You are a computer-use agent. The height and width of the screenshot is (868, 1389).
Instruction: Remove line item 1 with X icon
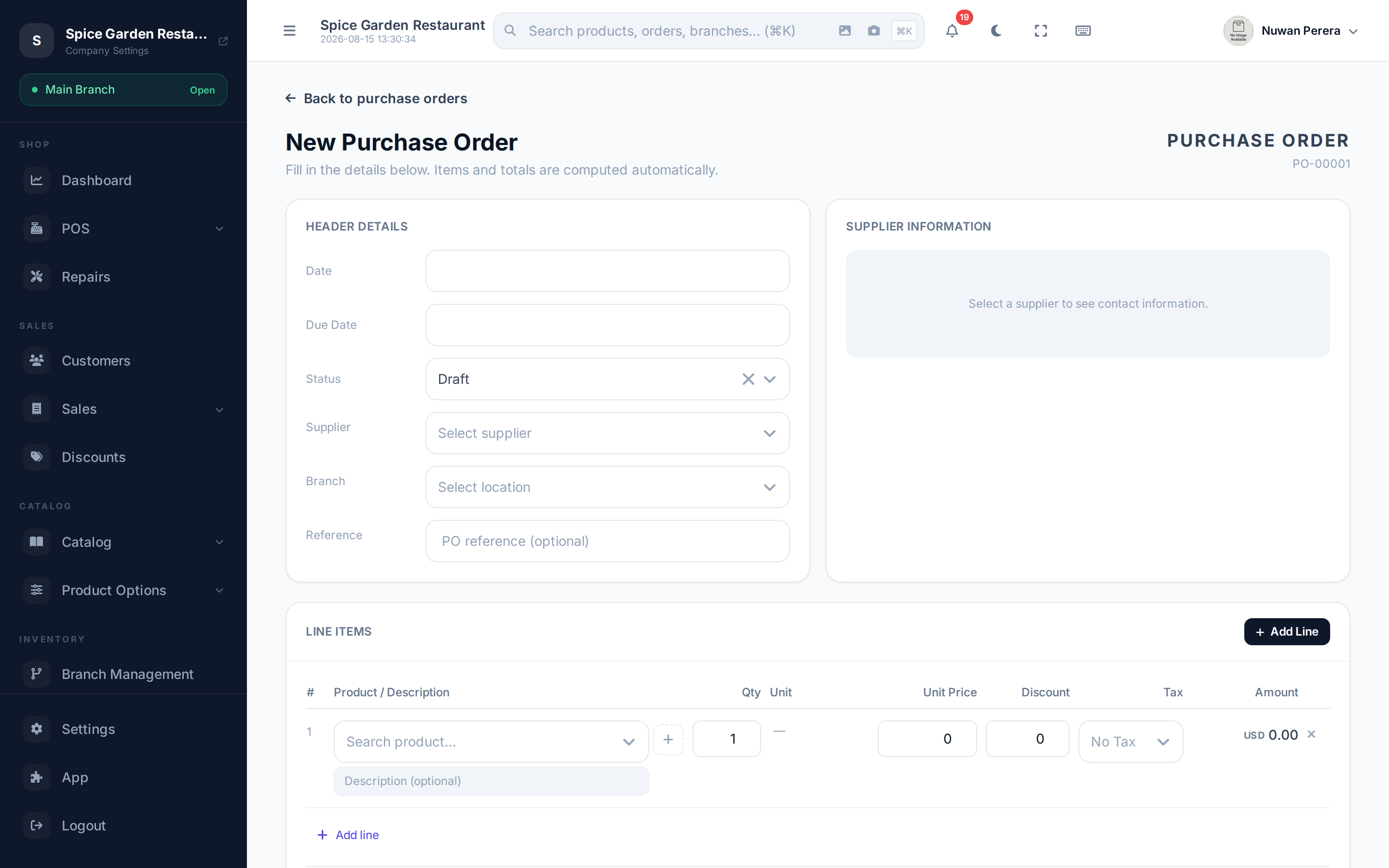point(1311,734)
